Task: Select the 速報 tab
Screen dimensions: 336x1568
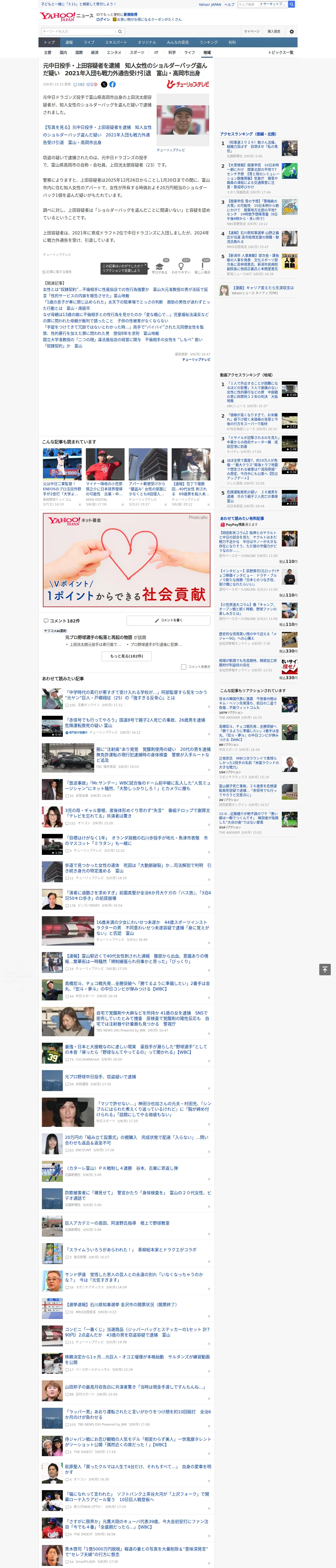Action: click(69, 43)
